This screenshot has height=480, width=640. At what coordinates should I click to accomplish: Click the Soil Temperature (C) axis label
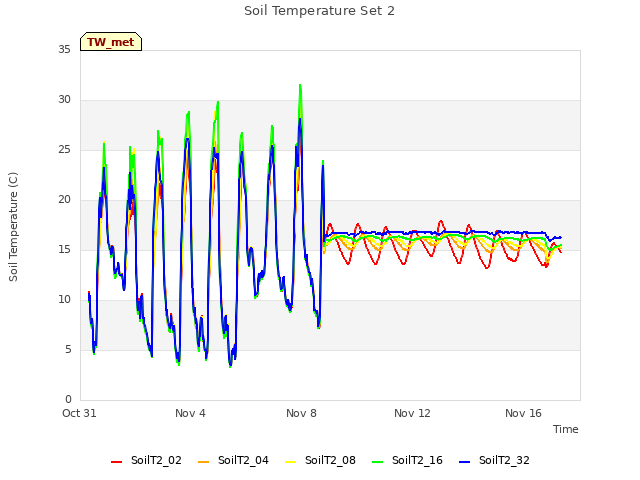click(13, 227)
